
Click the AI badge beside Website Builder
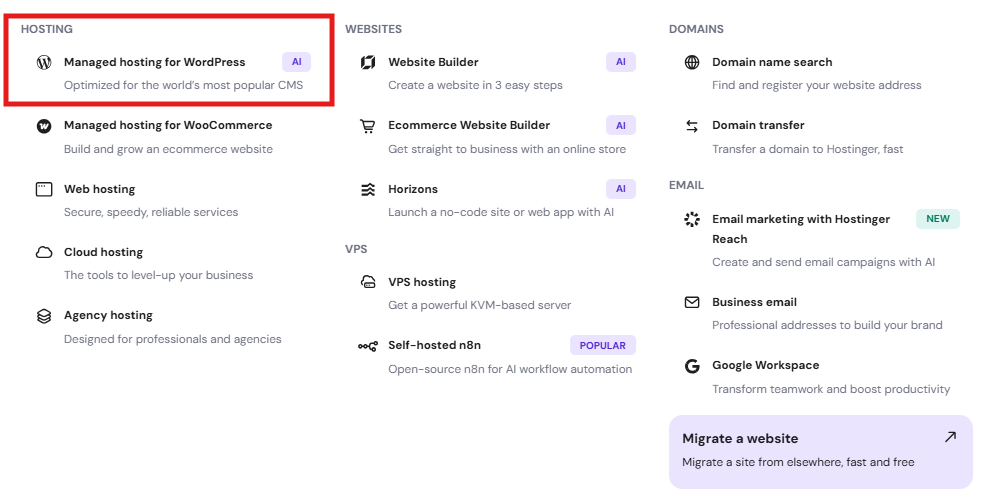(x=621, y=62)
